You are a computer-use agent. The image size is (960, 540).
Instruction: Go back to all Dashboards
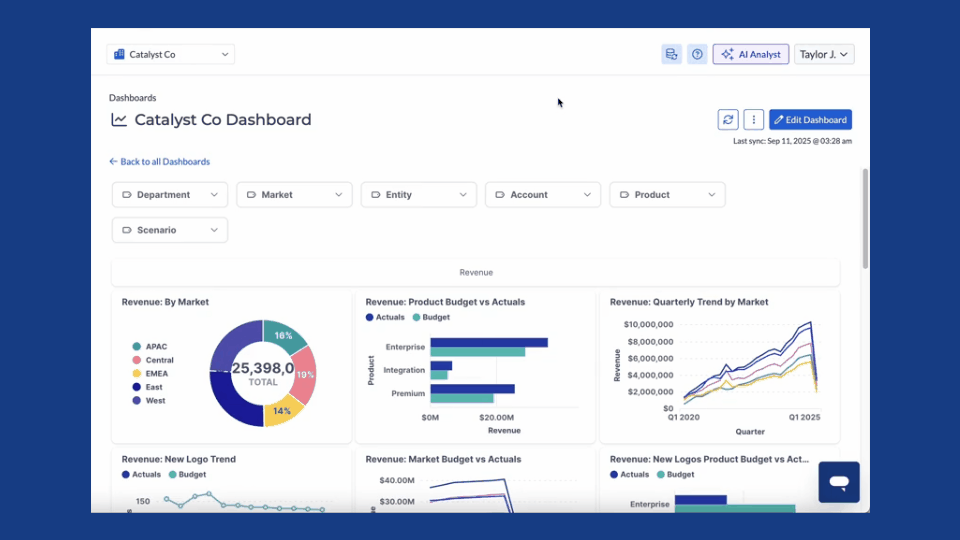160,161
